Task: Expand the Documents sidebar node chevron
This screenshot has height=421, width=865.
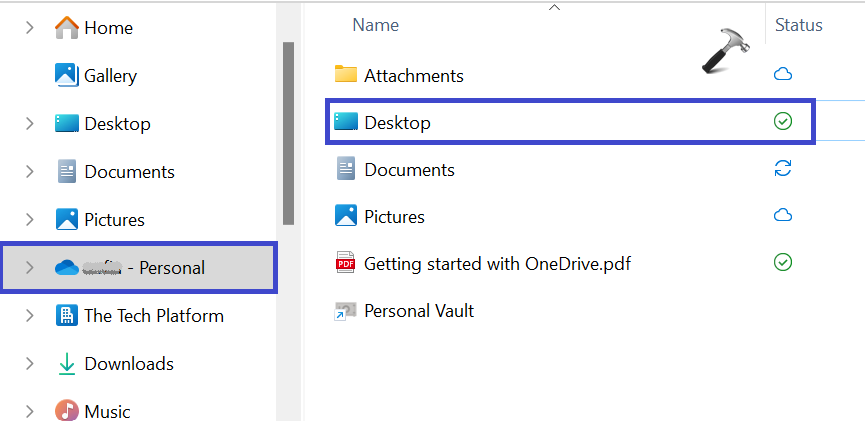Action: [x=29, y=172]
